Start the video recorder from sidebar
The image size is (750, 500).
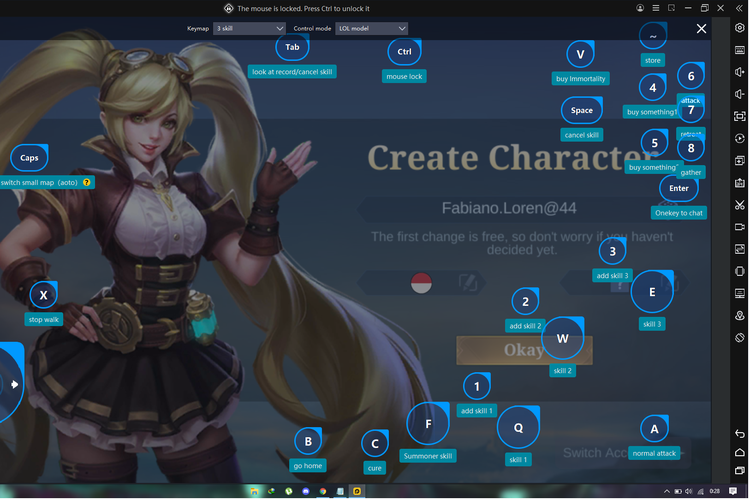pyautogui.click(x=740, y=226)
